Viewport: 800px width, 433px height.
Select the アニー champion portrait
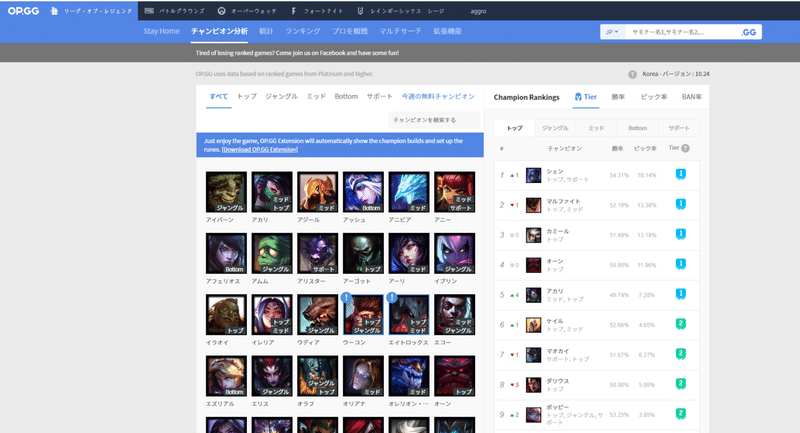(455, 192)
